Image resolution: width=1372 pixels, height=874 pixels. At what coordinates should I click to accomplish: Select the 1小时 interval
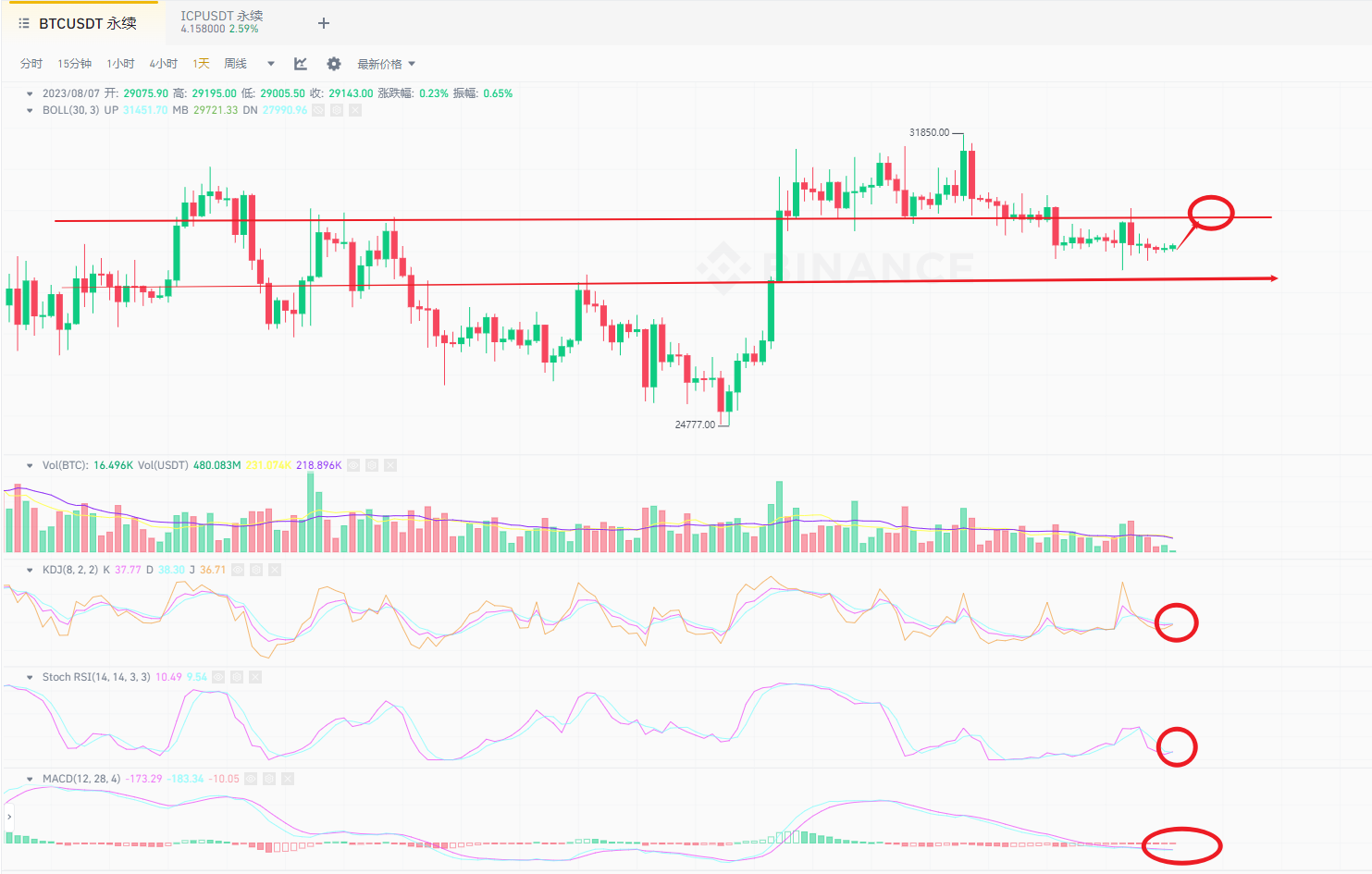click(120, 64)
